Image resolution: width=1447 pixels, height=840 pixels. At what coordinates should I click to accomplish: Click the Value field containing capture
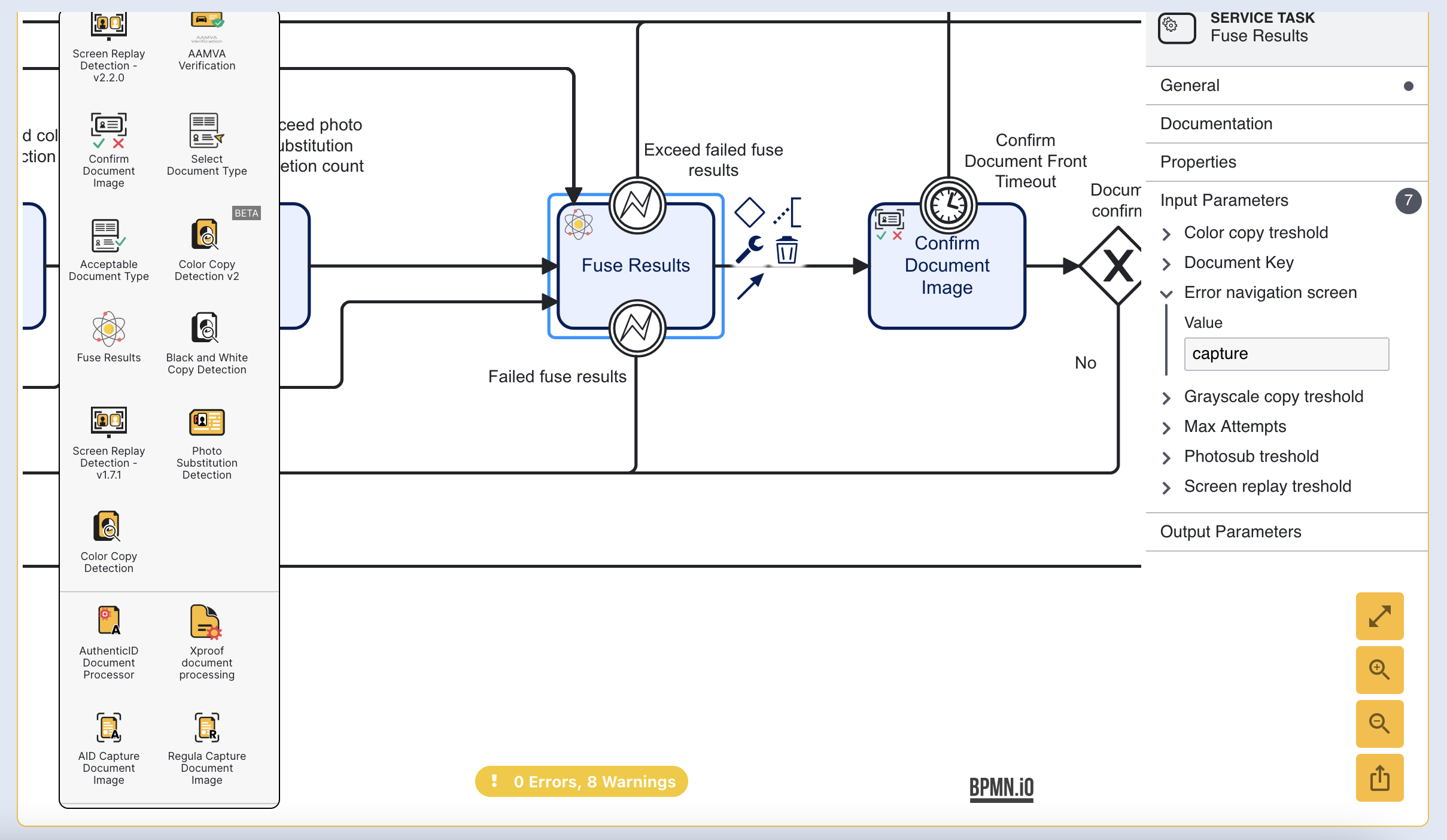(x=1286, y=354)
